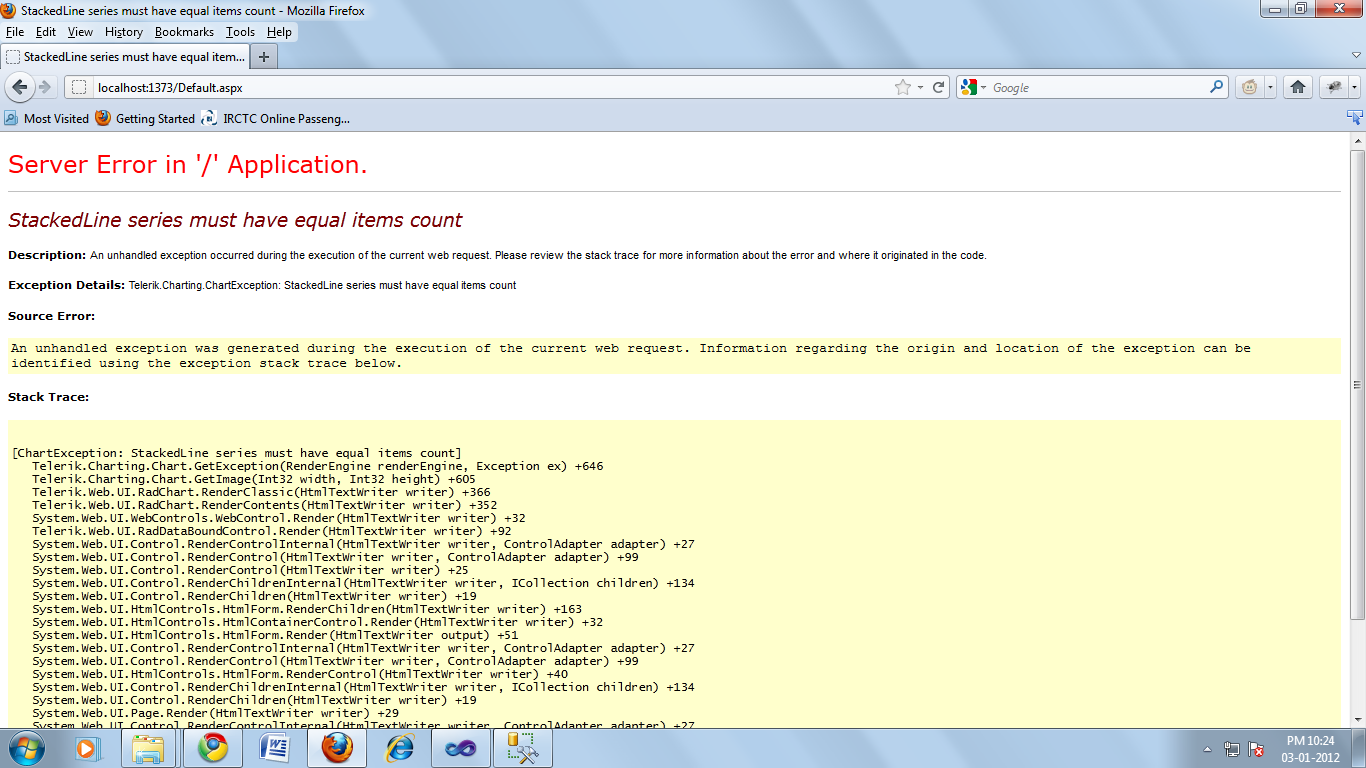The width and height of the screenshot is (1366, 768).
Task: Click the "Source Error:" label
Action: (51, 316)
